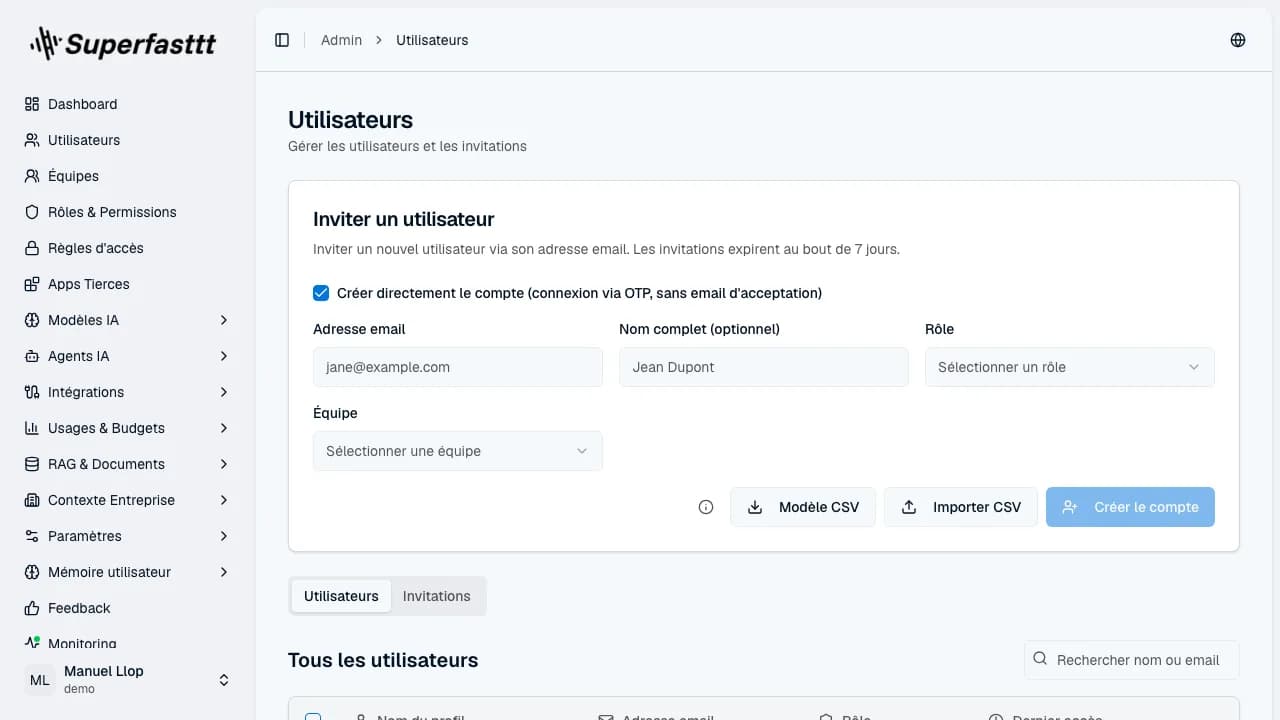
Task: Open the language globe icon
Action: tap(1238, 40)
